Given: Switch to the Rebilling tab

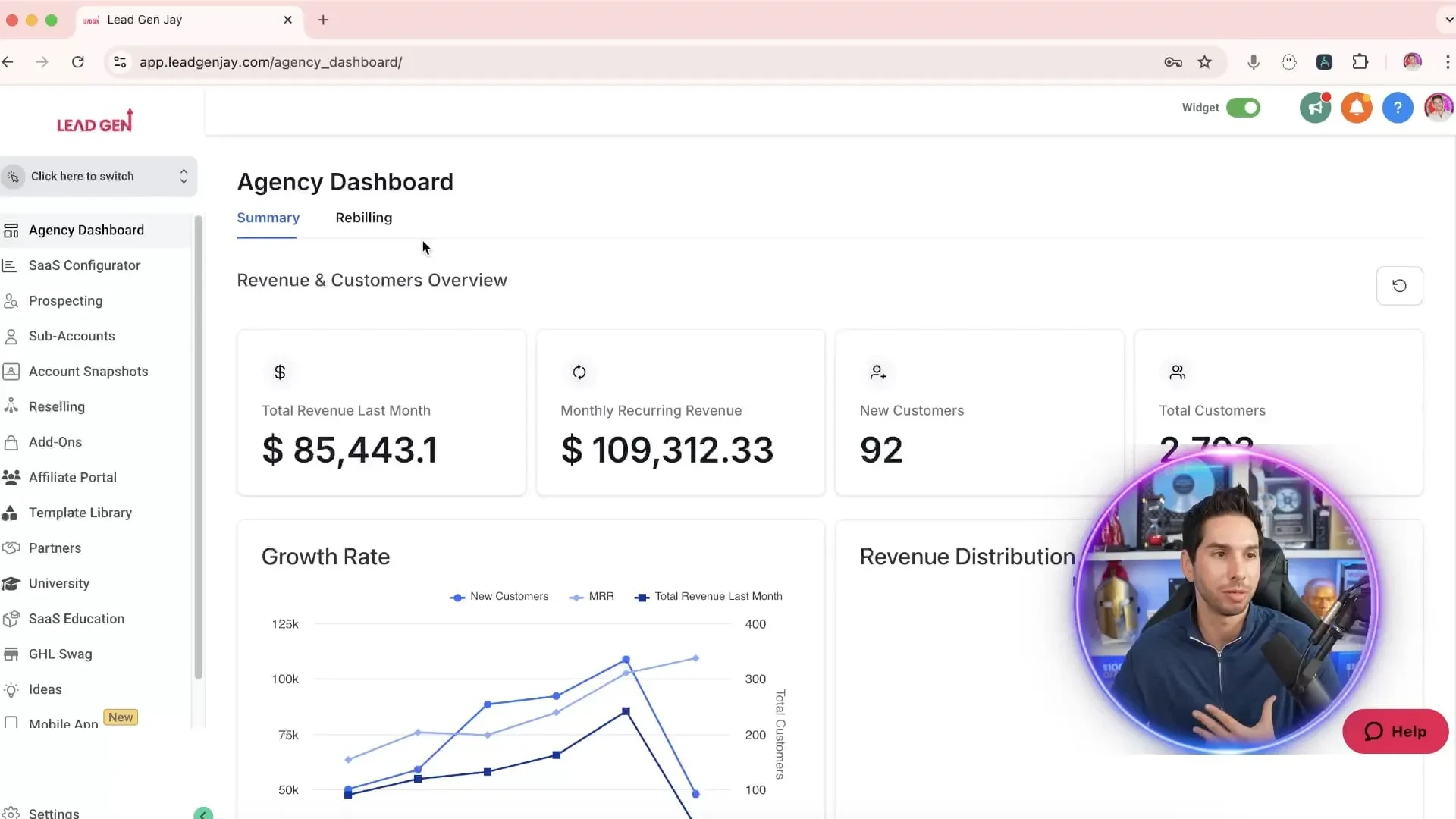Looking at the screenshot, I should pos(364,218).
